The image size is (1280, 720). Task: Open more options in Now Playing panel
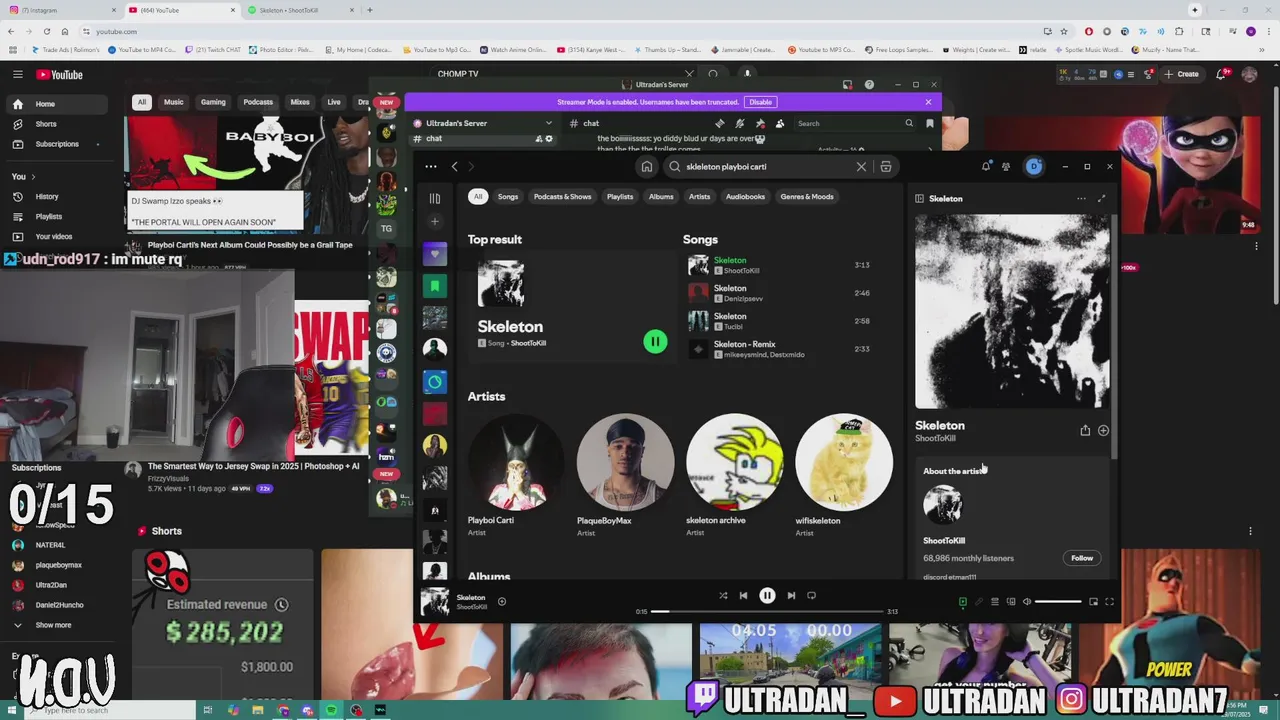point(1081,198)
